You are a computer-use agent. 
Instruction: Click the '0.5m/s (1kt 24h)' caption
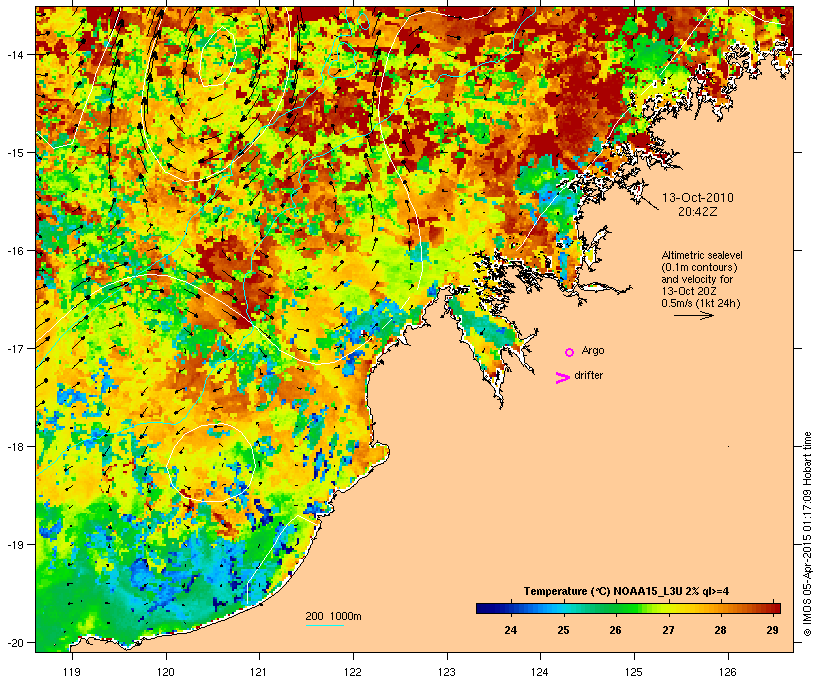[x=701, y=303]
